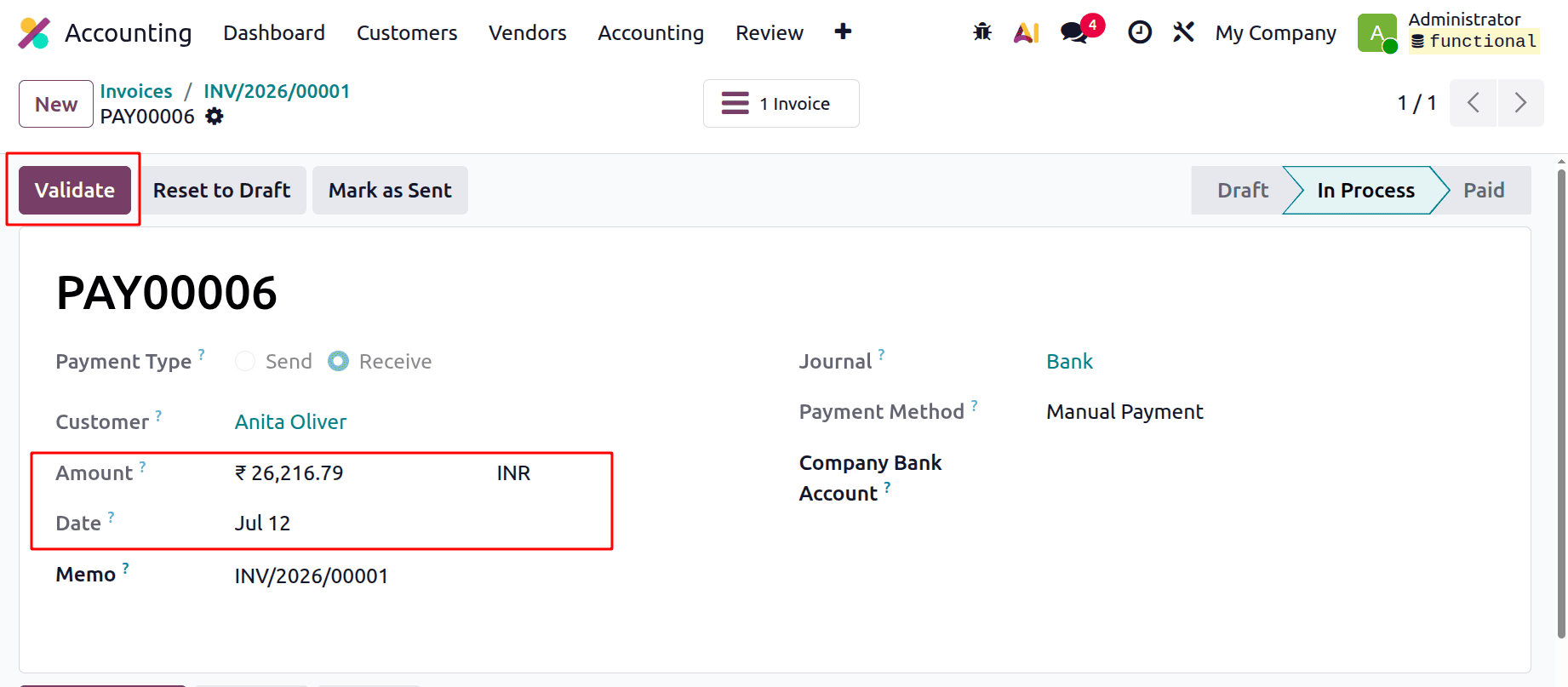Click the Validate button
The image size is (1568, 687).
point(75,190)
